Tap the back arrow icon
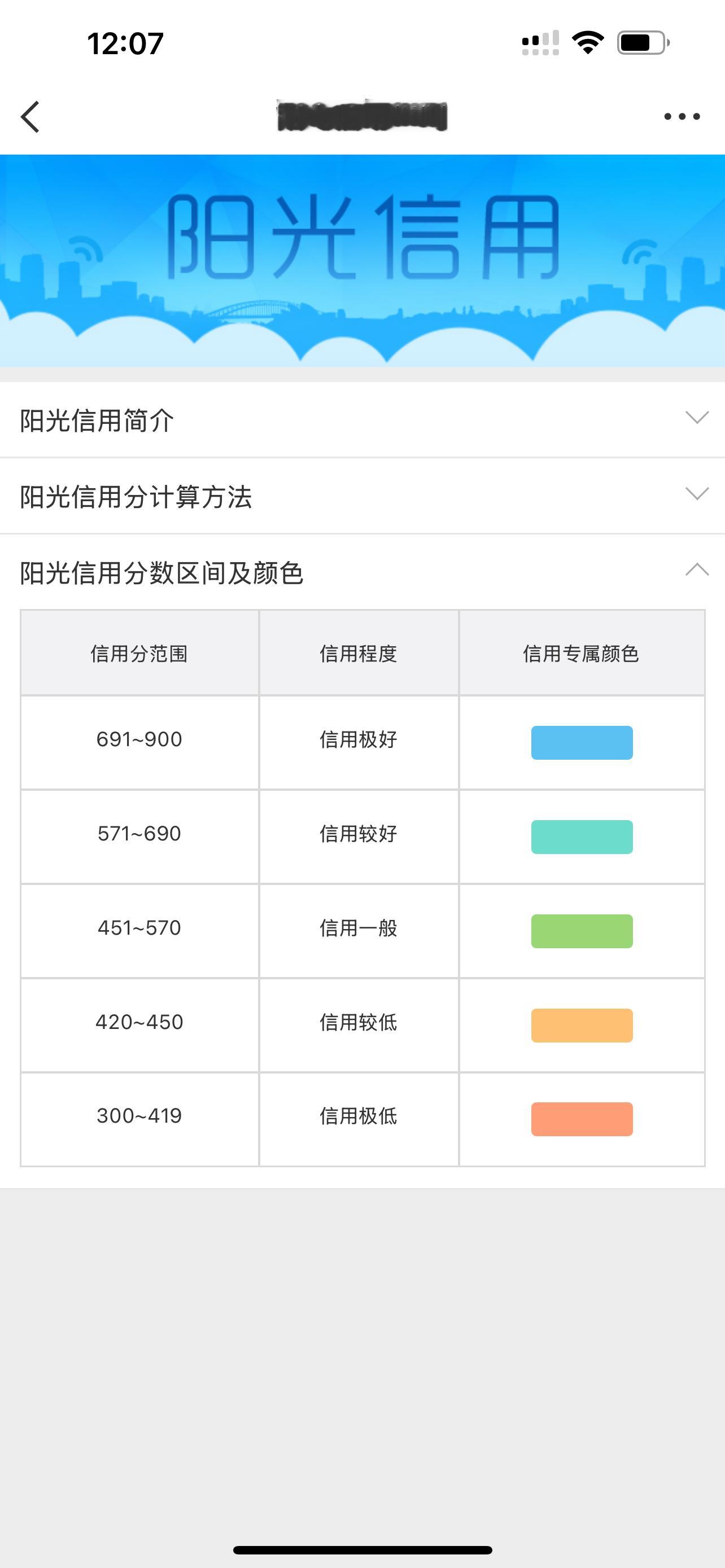The image size is (725, 1568). pyautogui.click(x=30, y=116)
